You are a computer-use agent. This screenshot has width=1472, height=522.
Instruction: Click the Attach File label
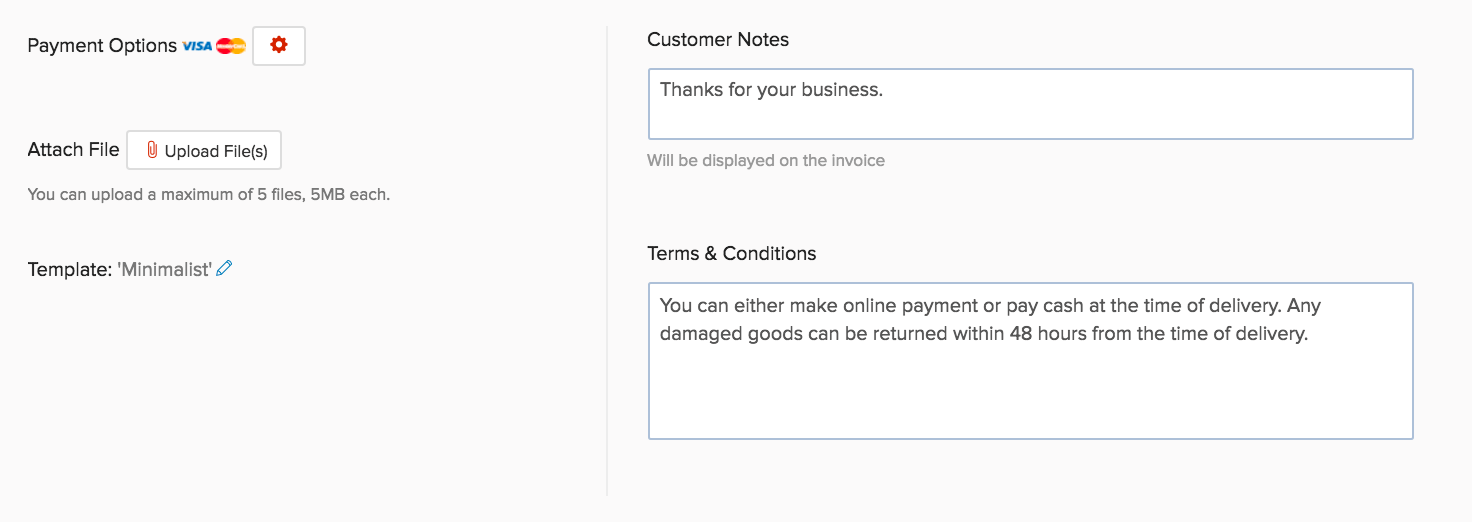73,150
